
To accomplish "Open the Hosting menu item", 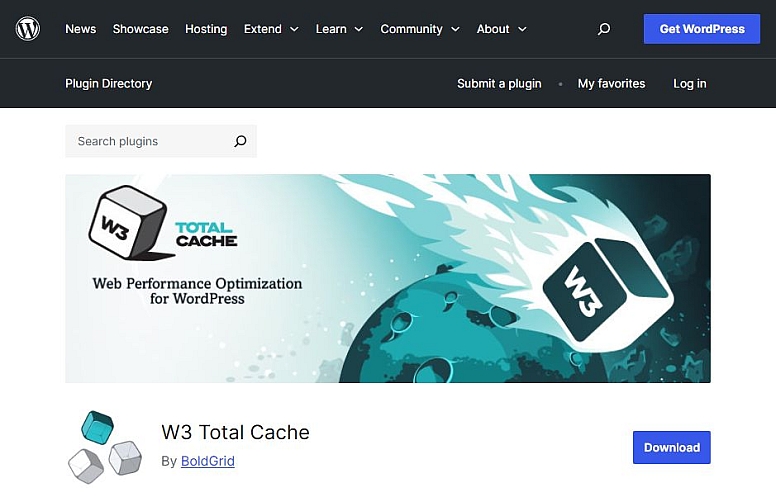I will 206,29.
